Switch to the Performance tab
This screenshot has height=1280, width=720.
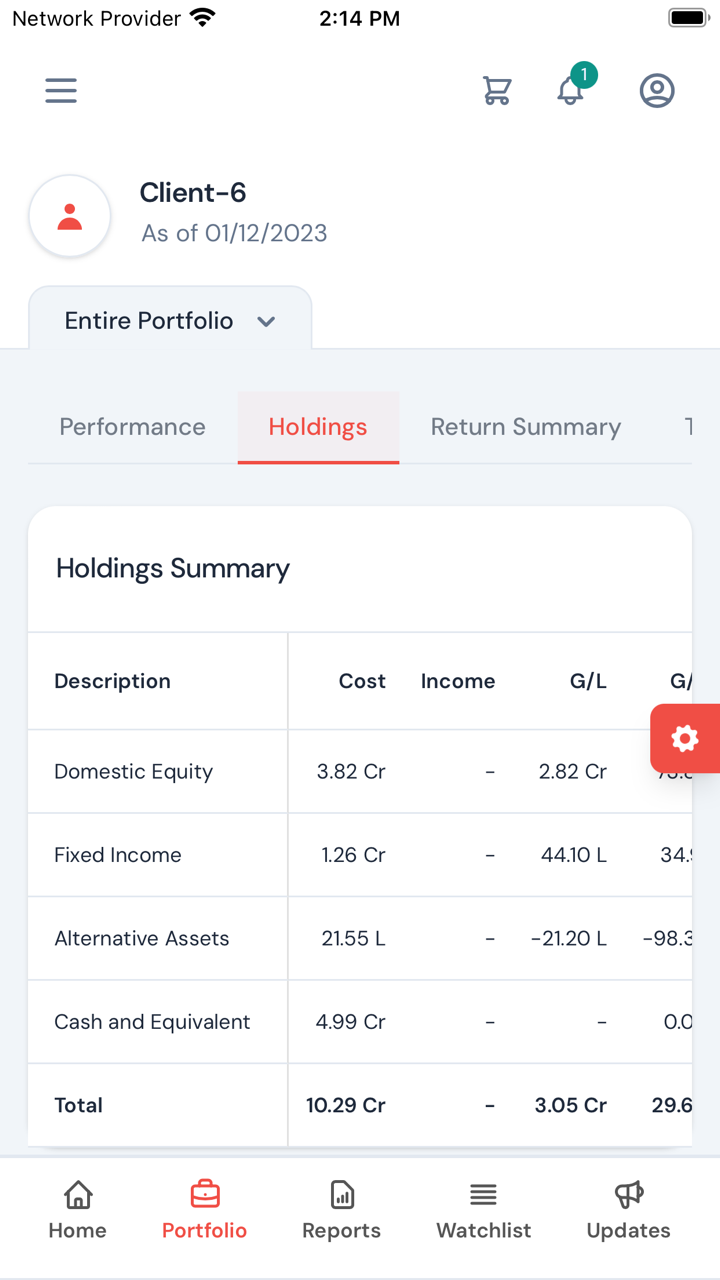(132, 427)
